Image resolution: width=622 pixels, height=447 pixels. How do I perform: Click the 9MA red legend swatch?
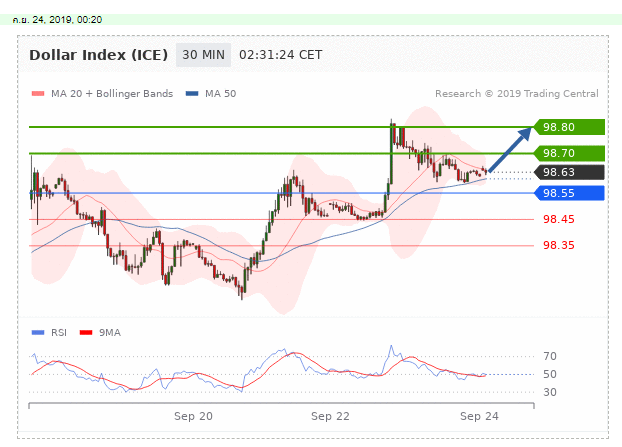pyautogui.click(x=86, y=333)
